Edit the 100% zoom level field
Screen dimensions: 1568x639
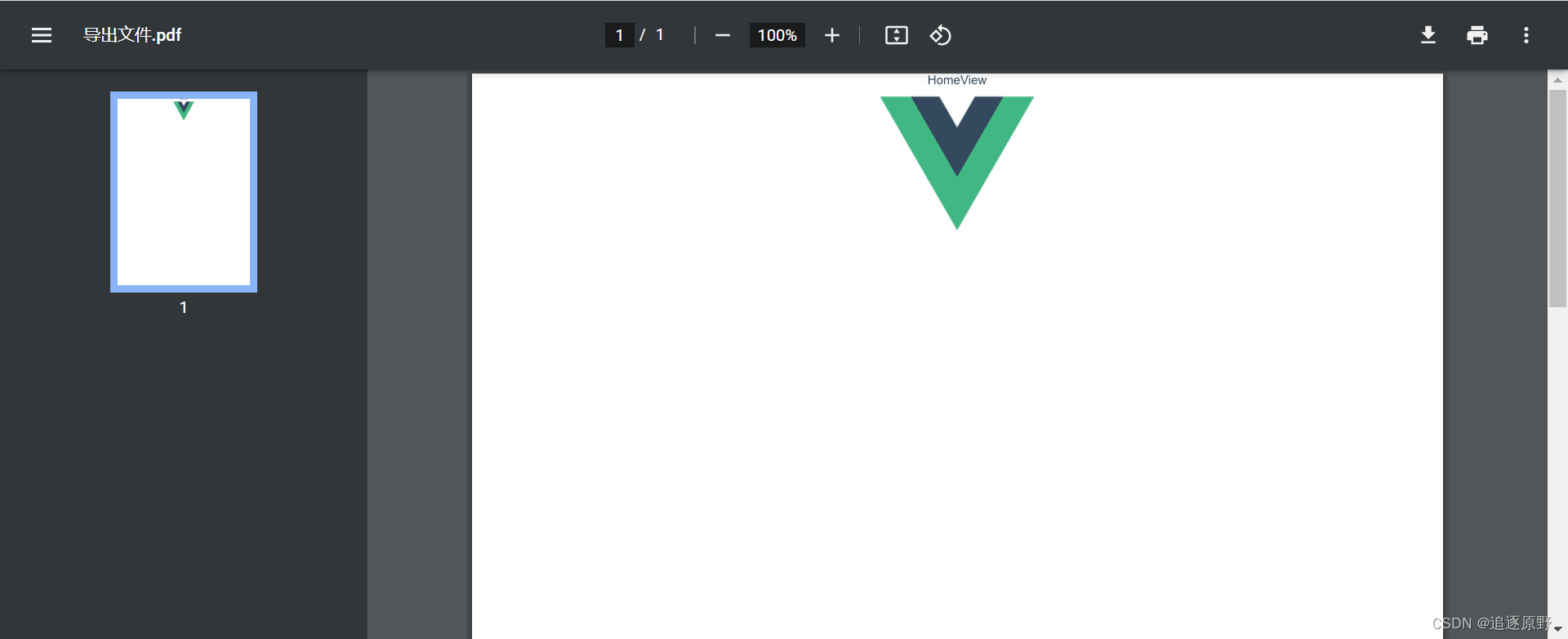(777, 35)
